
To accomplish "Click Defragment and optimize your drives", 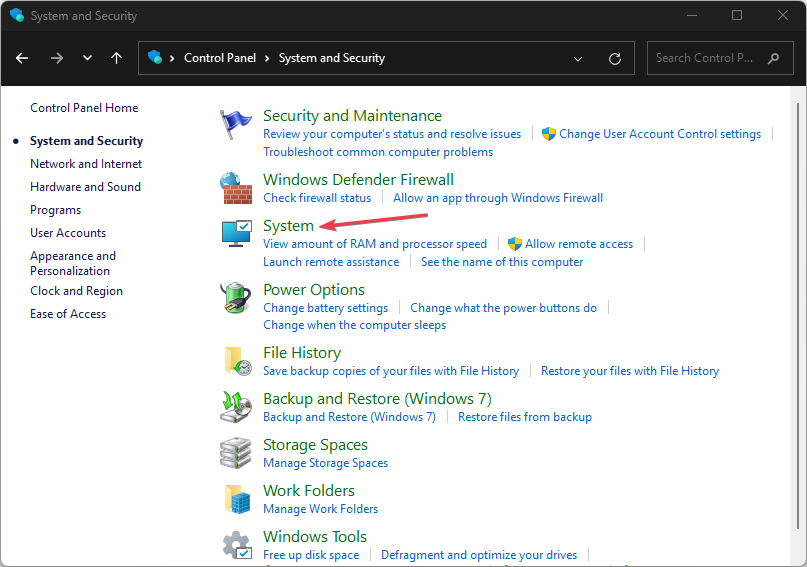I will pos(479,555).
